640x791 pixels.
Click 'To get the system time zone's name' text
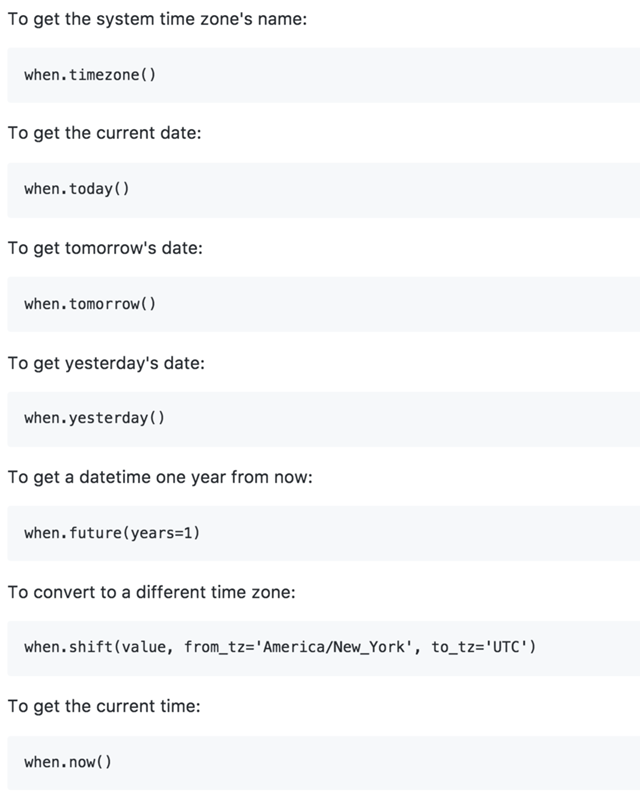click(157, 19)
